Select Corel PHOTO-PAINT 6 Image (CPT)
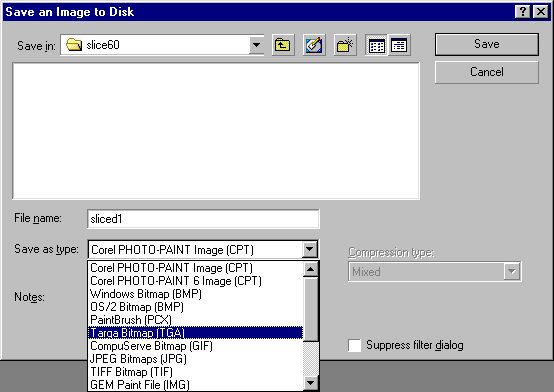554x392 pixels. [195, 281]
